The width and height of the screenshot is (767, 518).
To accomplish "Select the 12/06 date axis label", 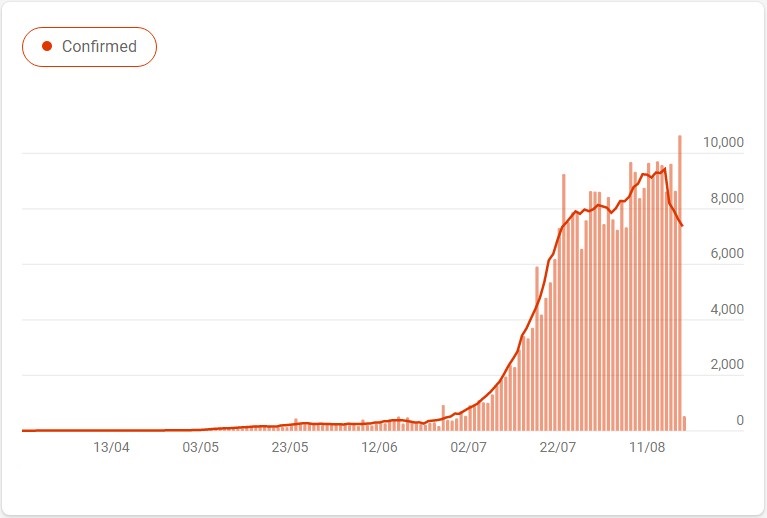I will coord(379,448).
